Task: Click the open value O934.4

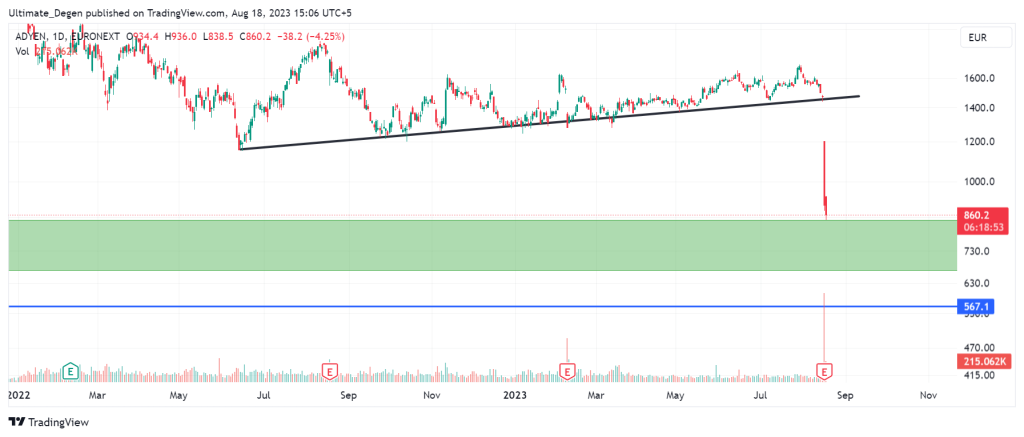Action: (x=143, y=37)
